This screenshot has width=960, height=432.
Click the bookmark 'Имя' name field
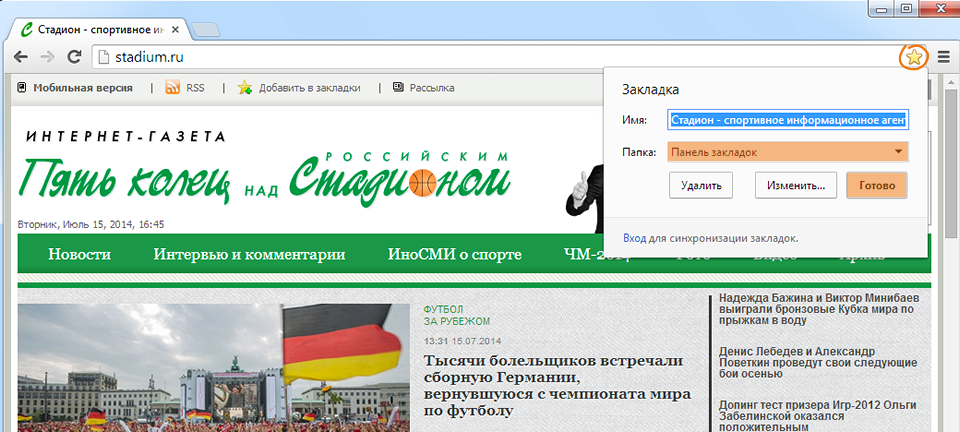pos(789,120)
